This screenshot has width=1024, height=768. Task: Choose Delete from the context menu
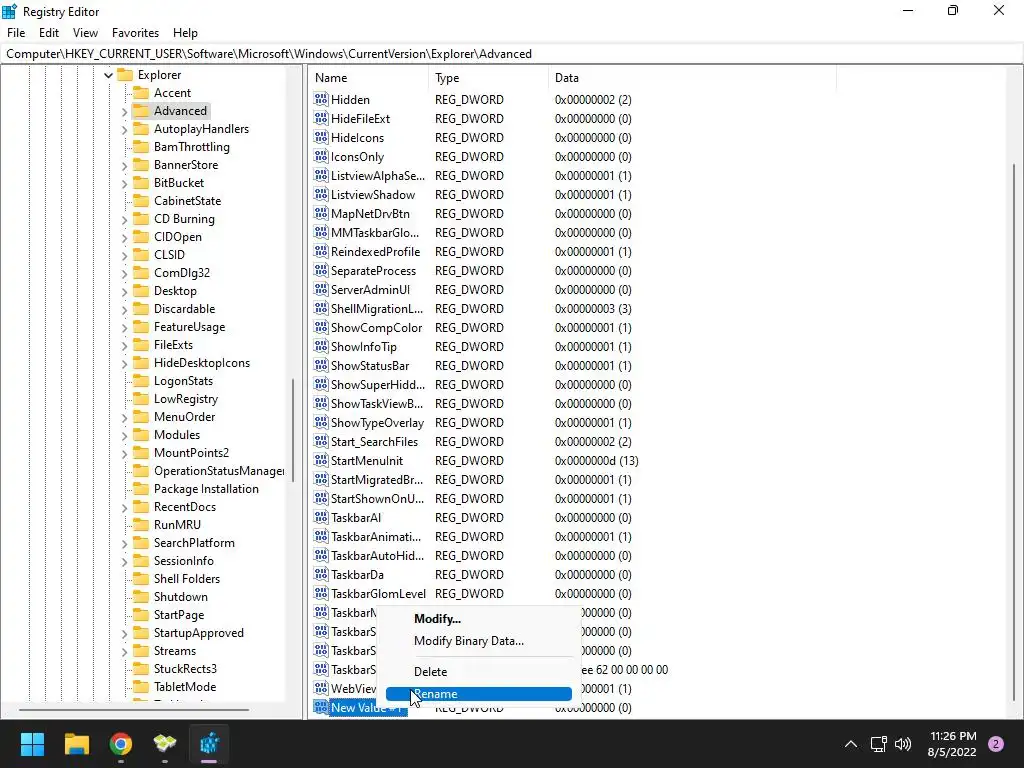(479, 671)
